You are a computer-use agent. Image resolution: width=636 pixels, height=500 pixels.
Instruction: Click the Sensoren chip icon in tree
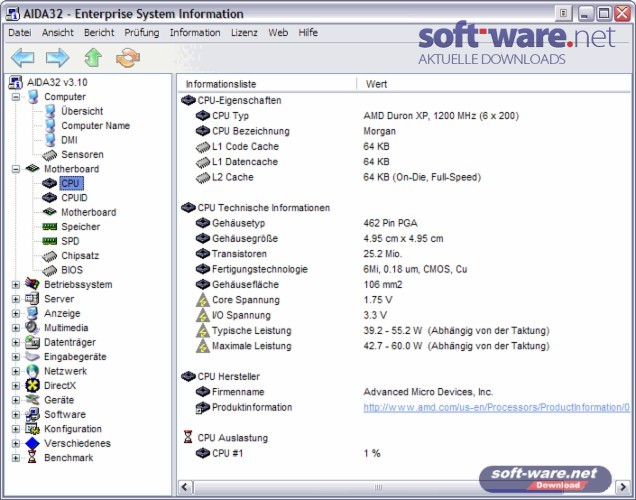pyautogui.click(x=49, y=155)
